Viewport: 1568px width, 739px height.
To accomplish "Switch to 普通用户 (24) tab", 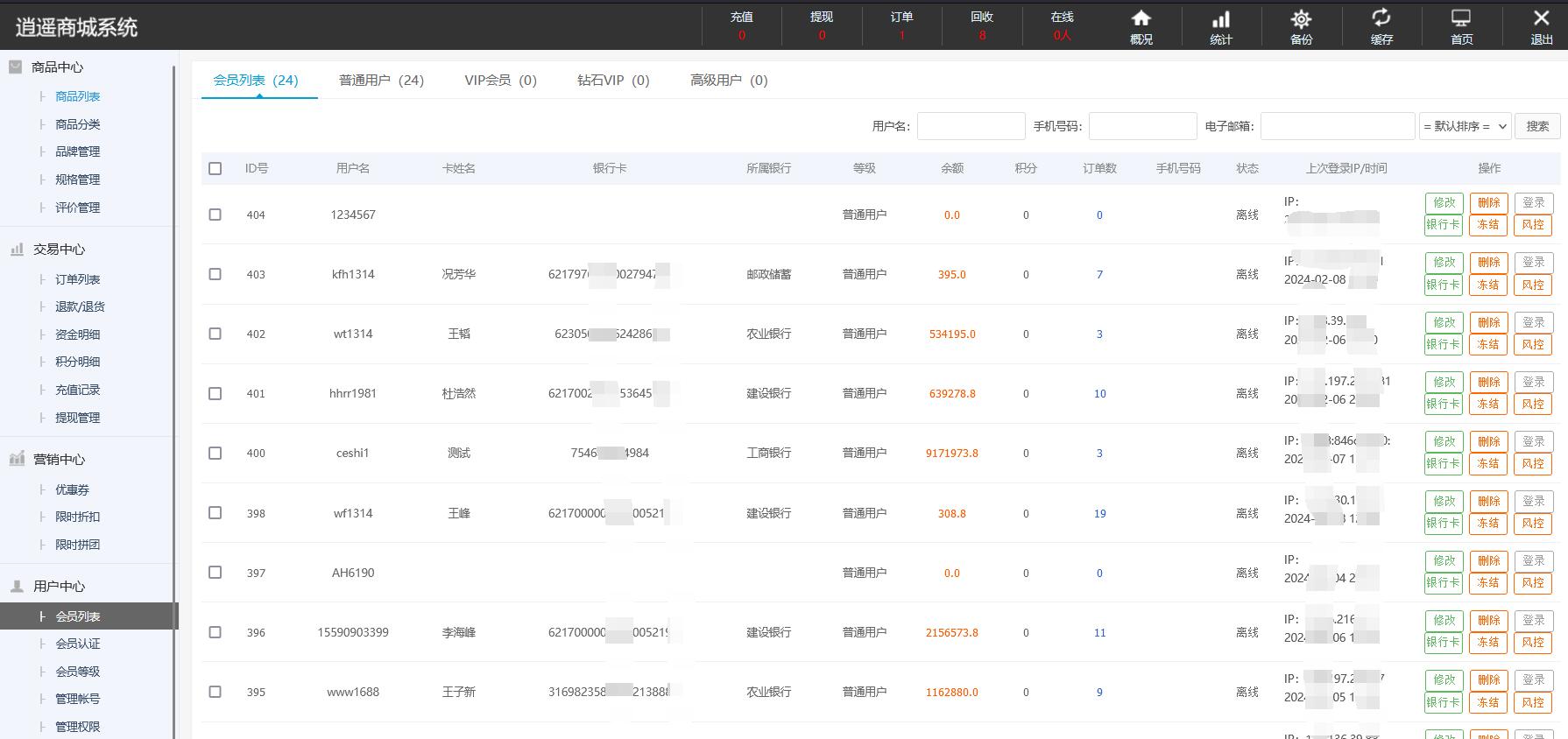I will [x=381, y=81].
